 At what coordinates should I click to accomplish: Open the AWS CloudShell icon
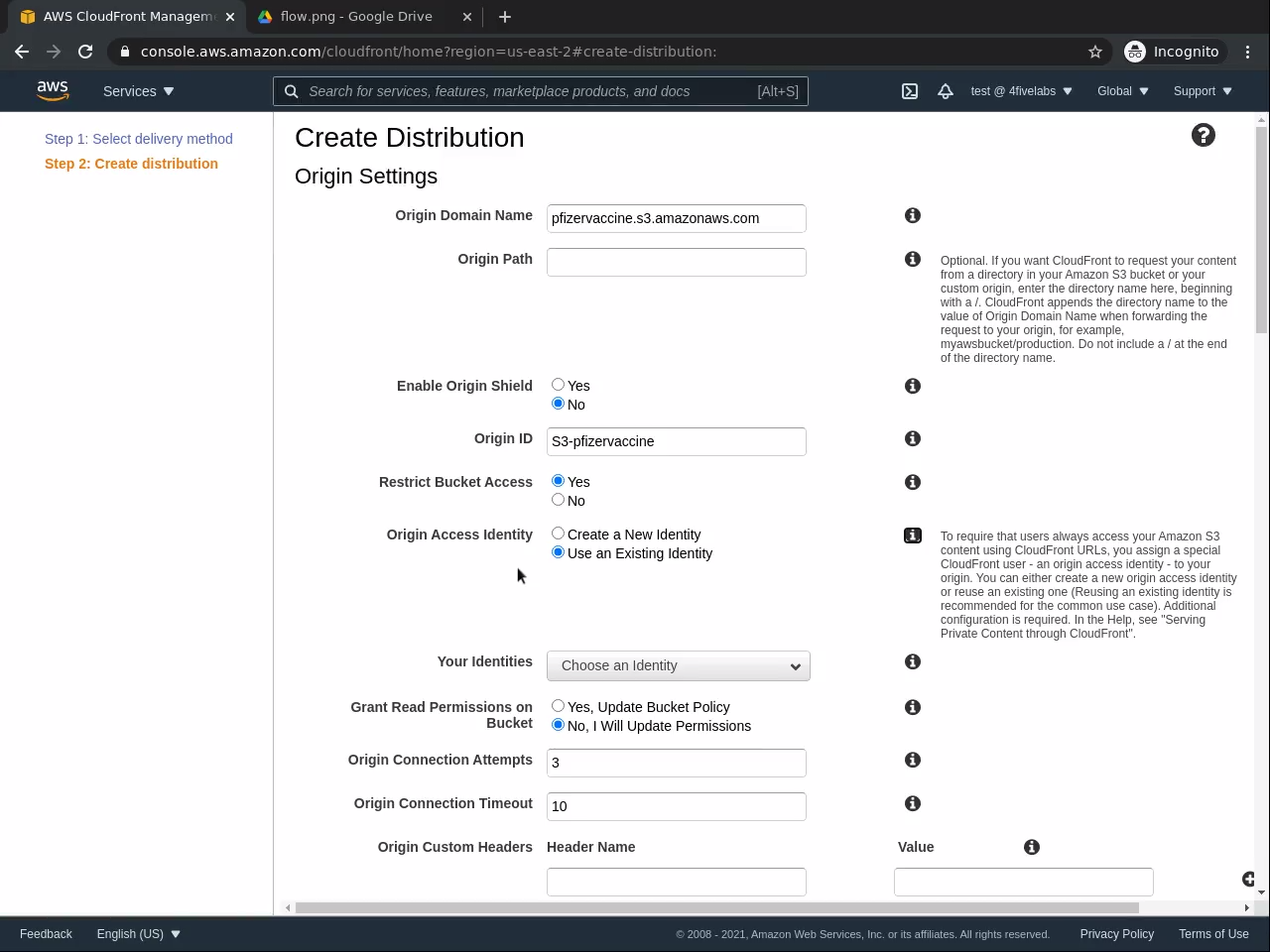pyautogui.click(x=910, y=91)
